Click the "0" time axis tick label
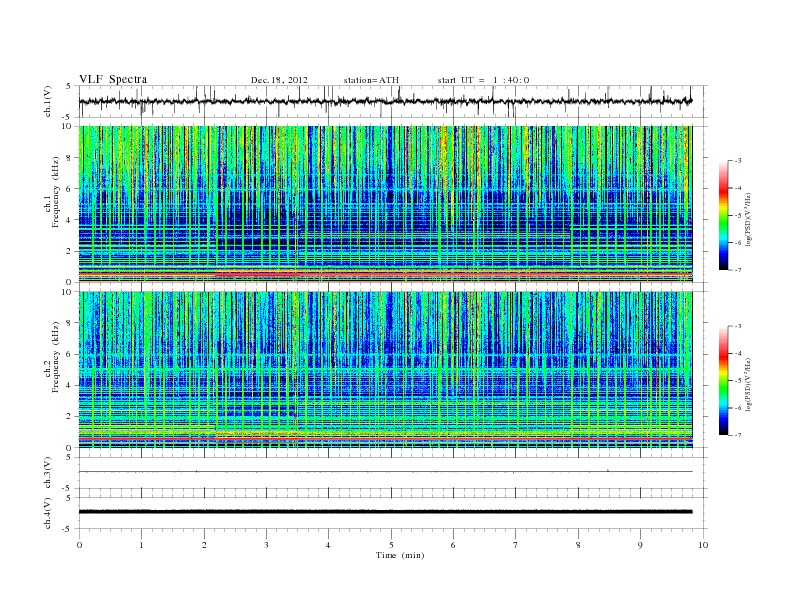The width and height of the screenshot is (792, 612). tap(79, 545)
